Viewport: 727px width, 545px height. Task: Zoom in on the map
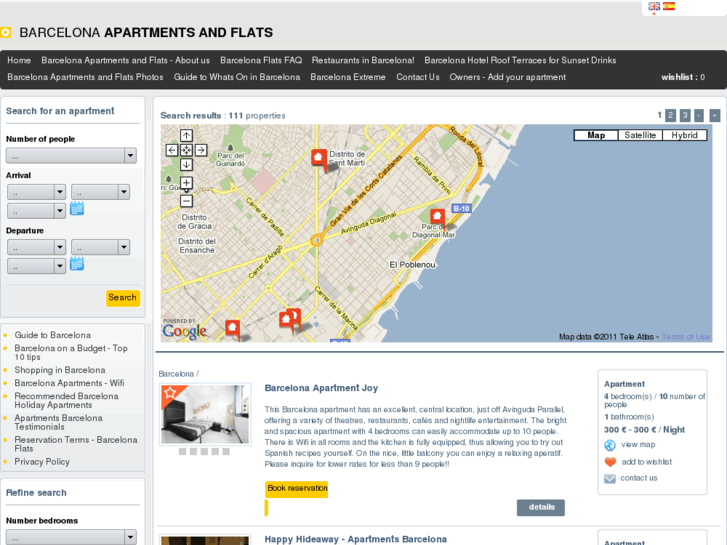[186, 183]
